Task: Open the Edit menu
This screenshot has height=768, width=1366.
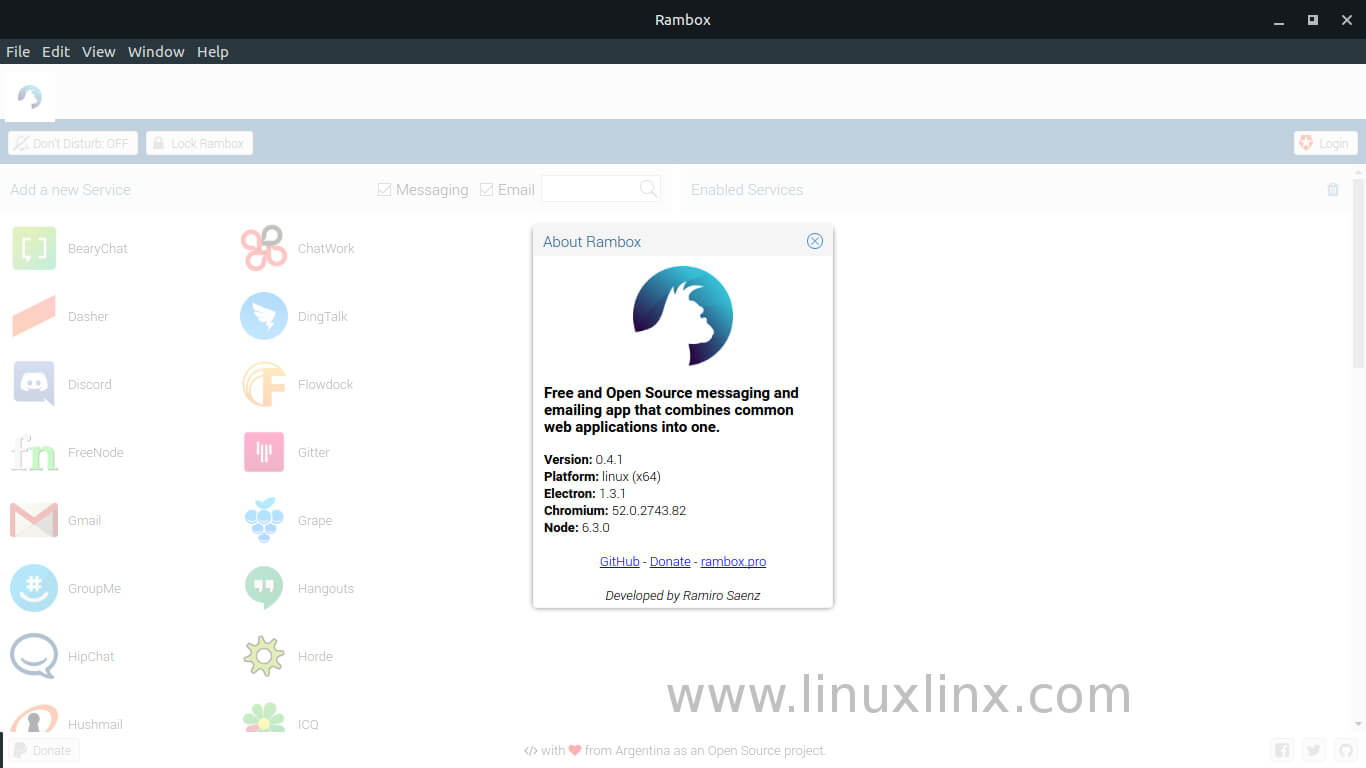Action: coord(56,52)
